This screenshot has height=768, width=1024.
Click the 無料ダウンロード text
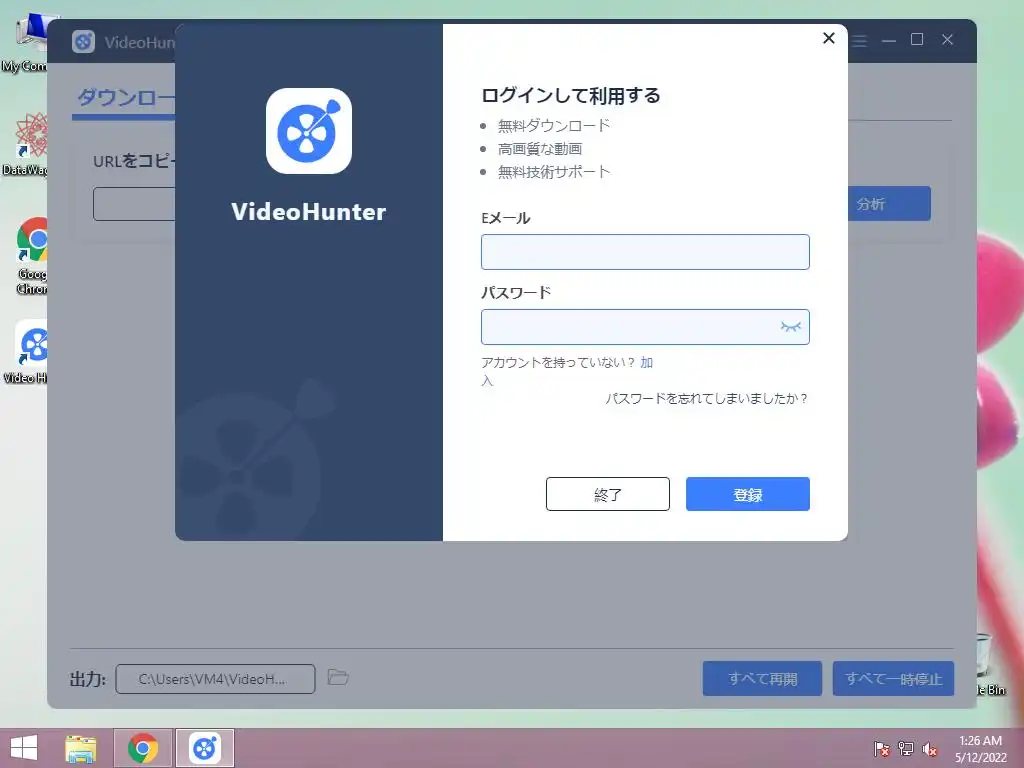[554, 125]
